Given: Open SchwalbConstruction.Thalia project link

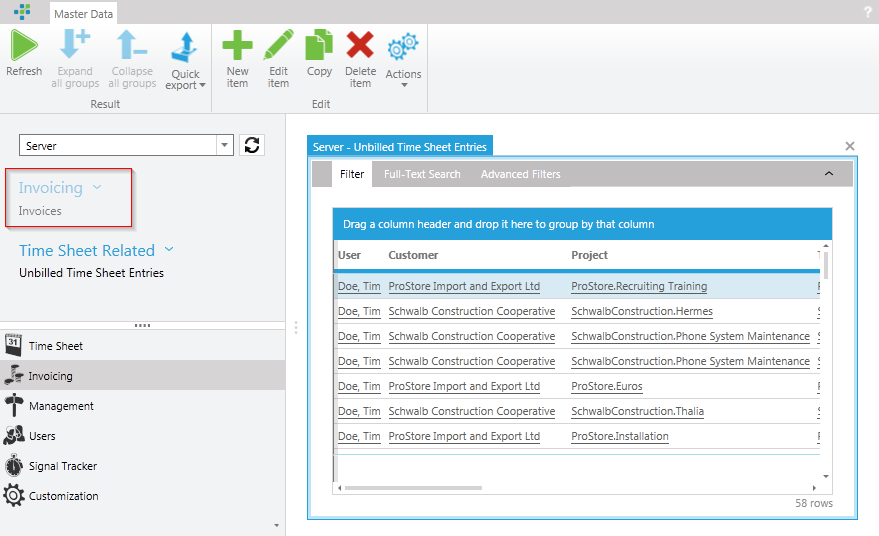Looking at the screenshot, I should point(637,411).
